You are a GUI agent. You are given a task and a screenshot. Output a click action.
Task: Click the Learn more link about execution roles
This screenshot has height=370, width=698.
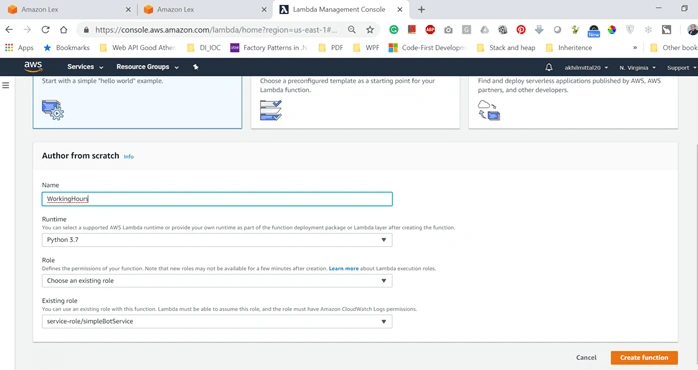click(344, 268)
